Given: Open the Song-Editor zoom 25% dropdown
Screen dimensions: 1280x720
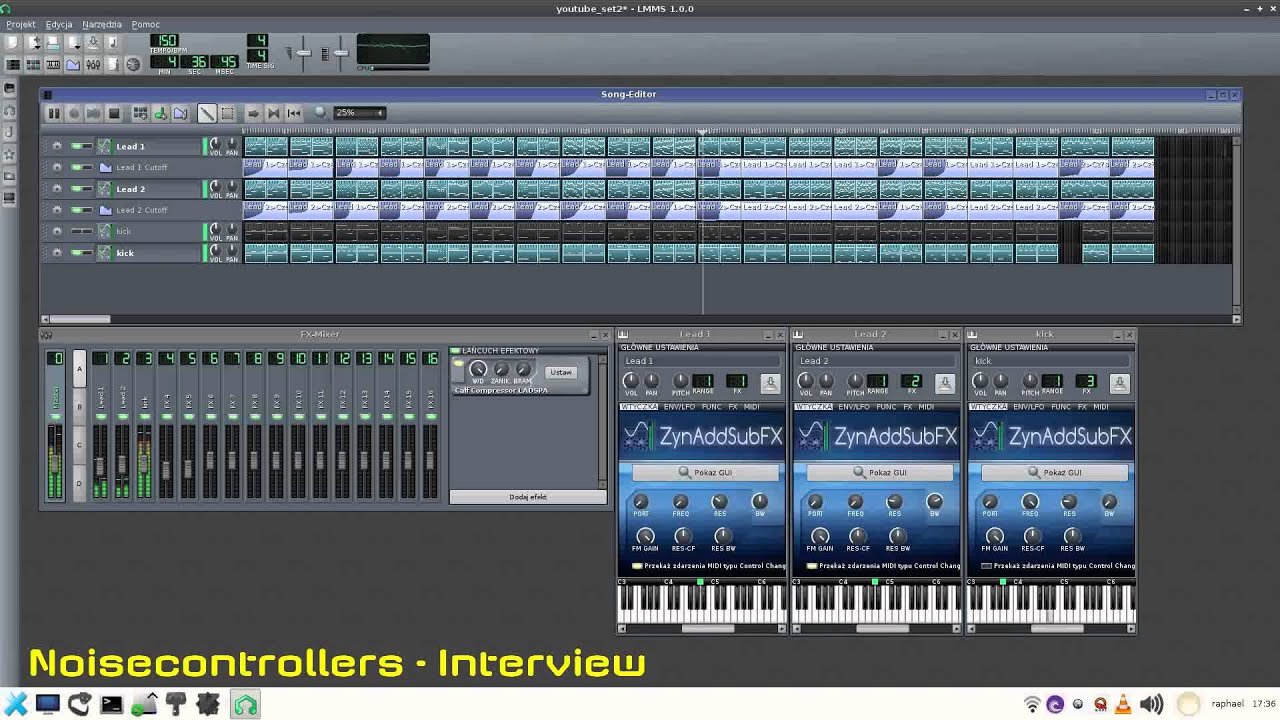Looking at the screenshot, I should click(360, 113).
